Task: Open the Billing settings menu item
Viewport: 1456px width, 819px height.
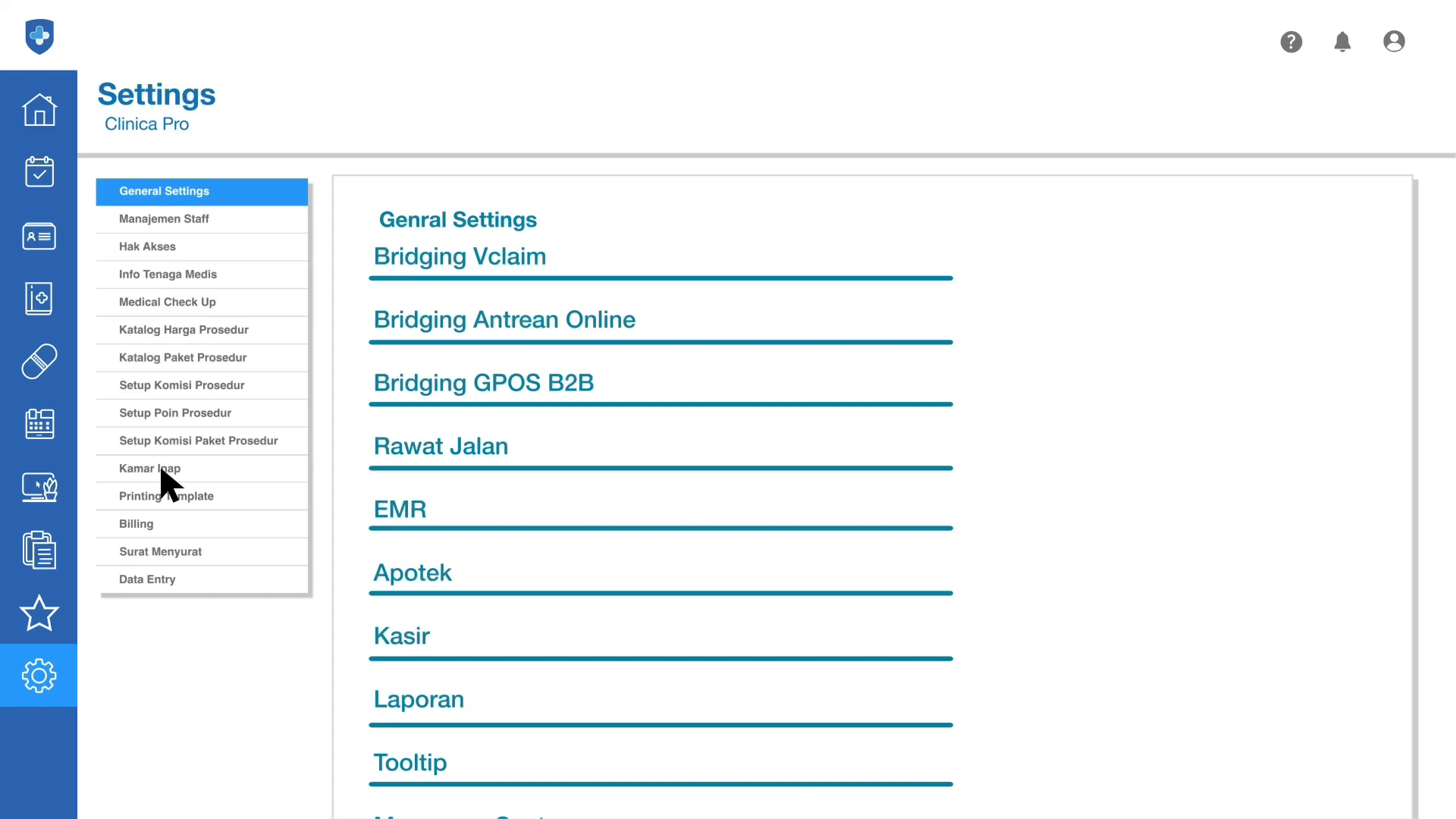Action: [136, 524]
